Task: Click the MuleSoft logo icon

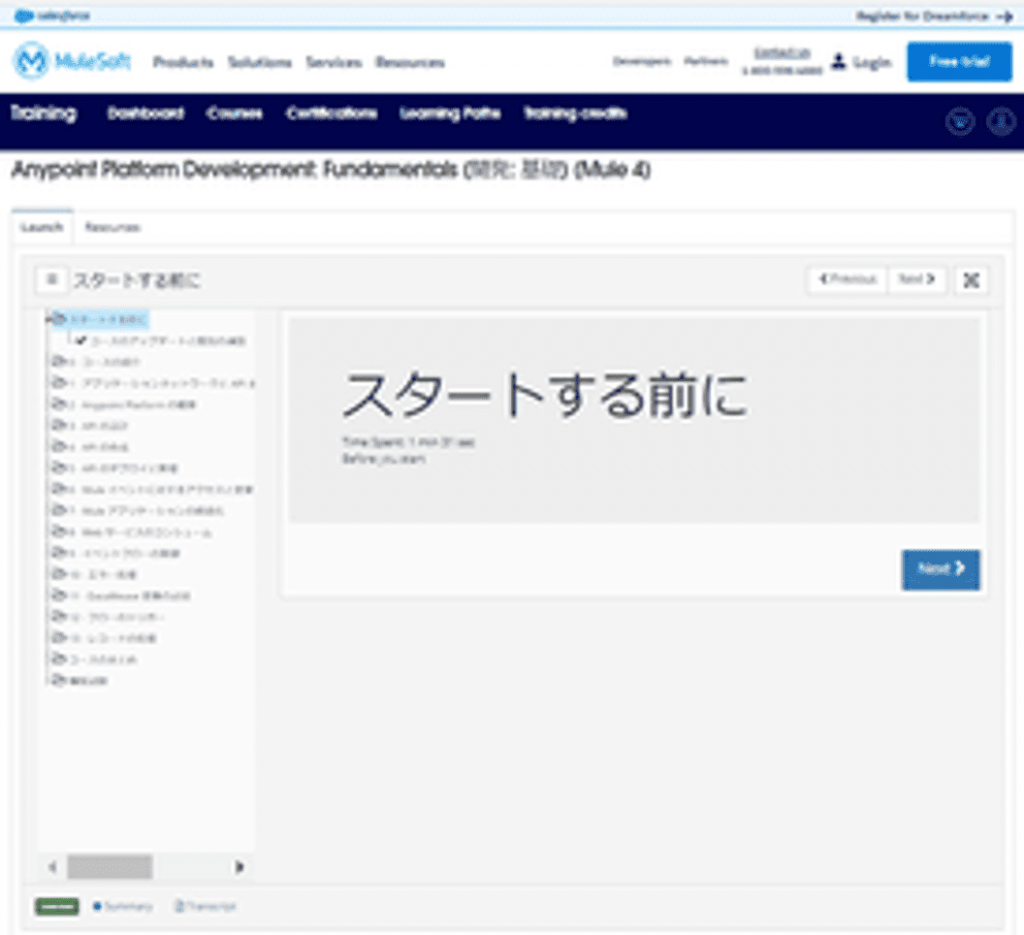Action: pyautogui.click(x=31, y=62)
